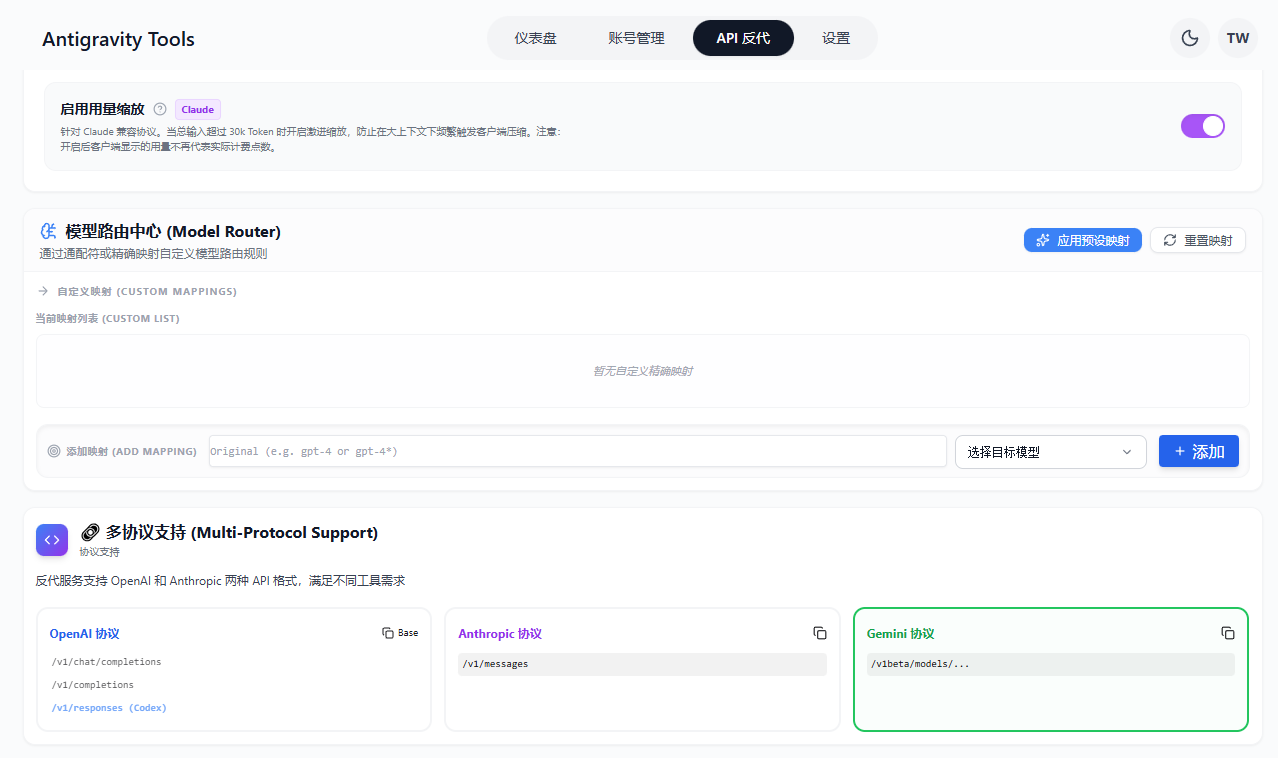Open the TW user avatar

point(1237,38)
